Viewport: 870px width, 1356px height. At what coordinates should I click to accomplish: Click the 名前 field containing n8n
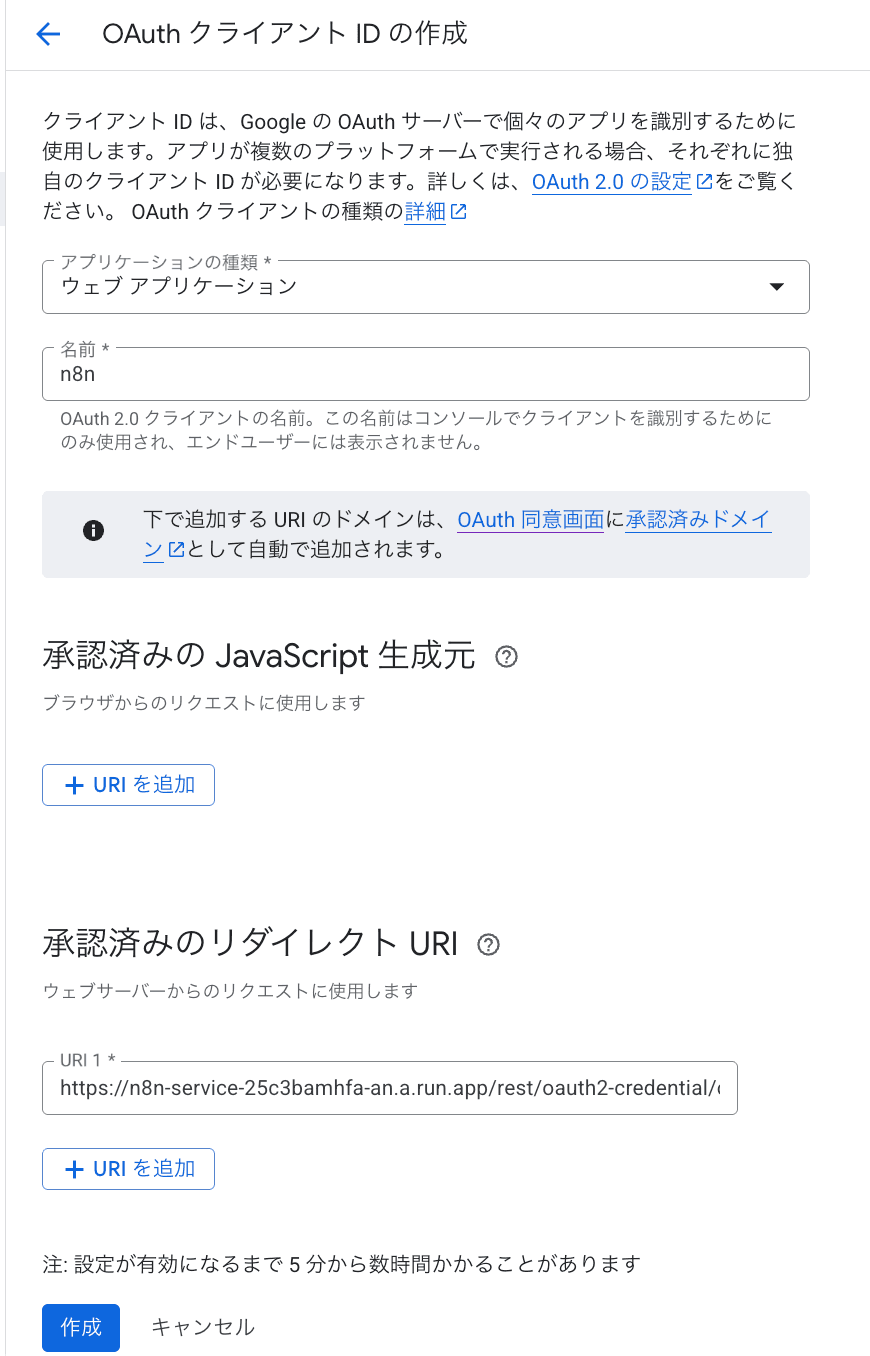point(425,374)
